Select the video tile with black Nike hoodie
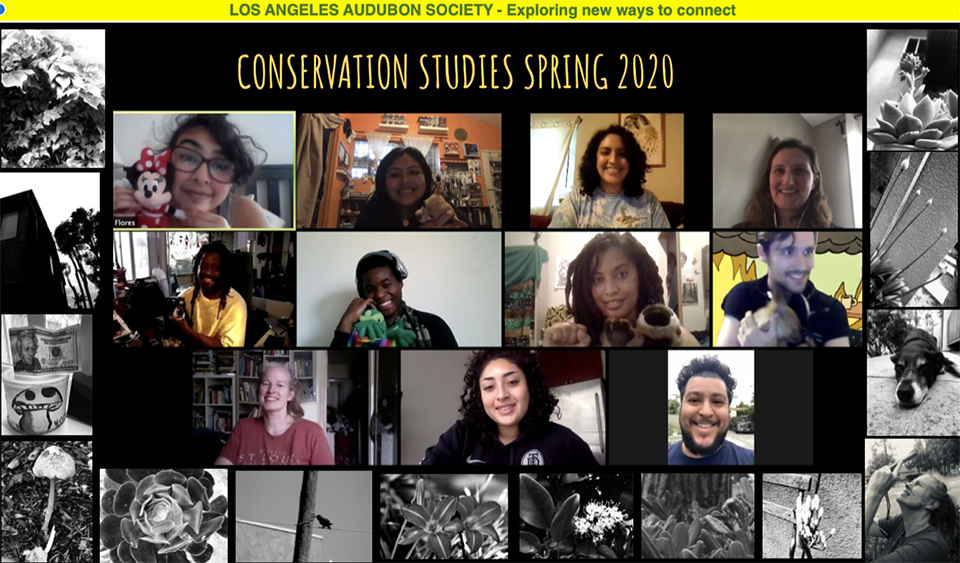 (x=503, y=408)
